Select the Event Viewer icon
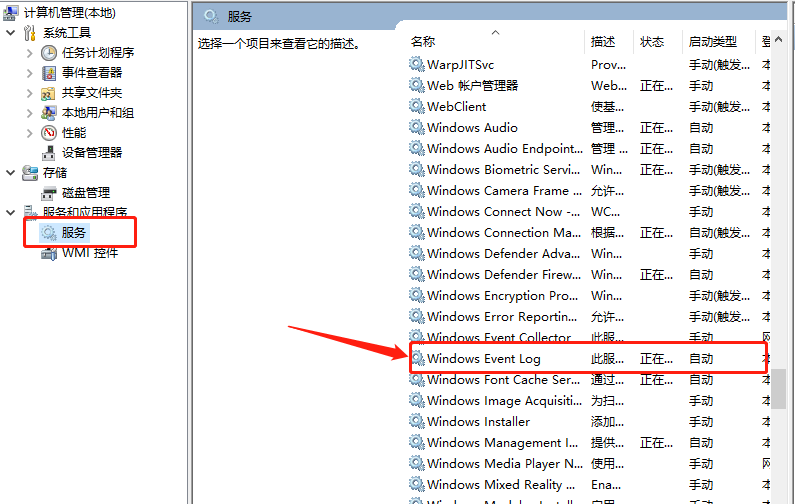The height and width of the screenshot is (504, 795). tap(49, 73)
